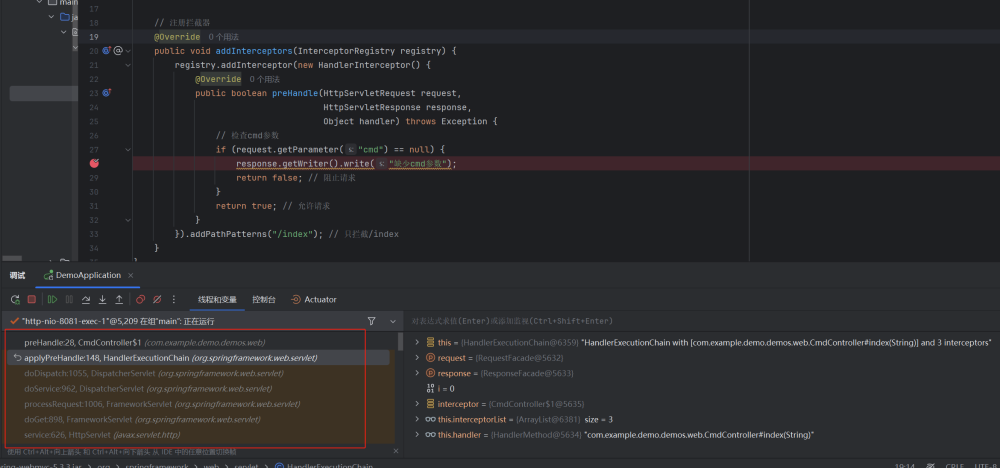Image resolution: width=1000 pixels, height=468 pixels.
Task: Click the thread filter funnel icon
Action: 372,321
